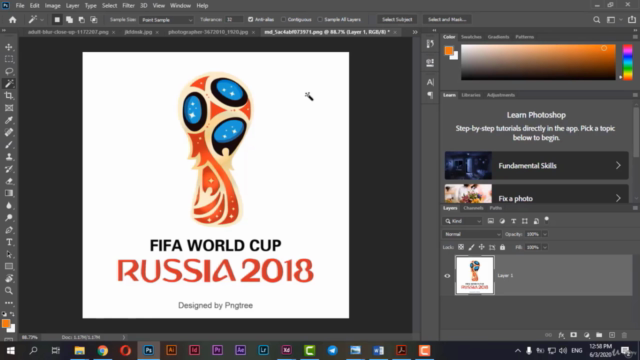Toggle Lock transparent pixels
The image size is (640, 360).
coord(461,247)
